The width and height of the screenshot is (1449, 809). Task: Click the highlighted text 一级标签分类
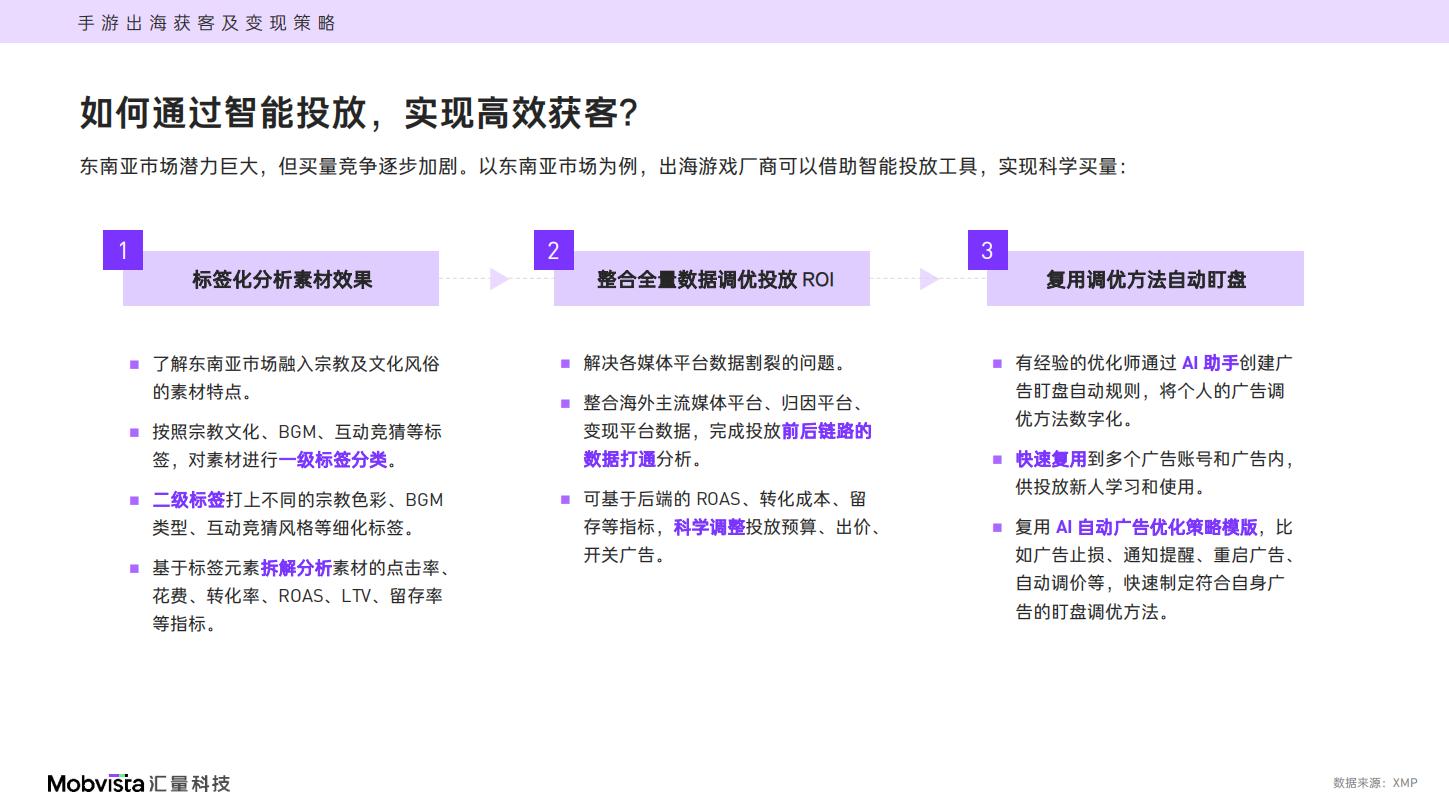coord(333,460)
